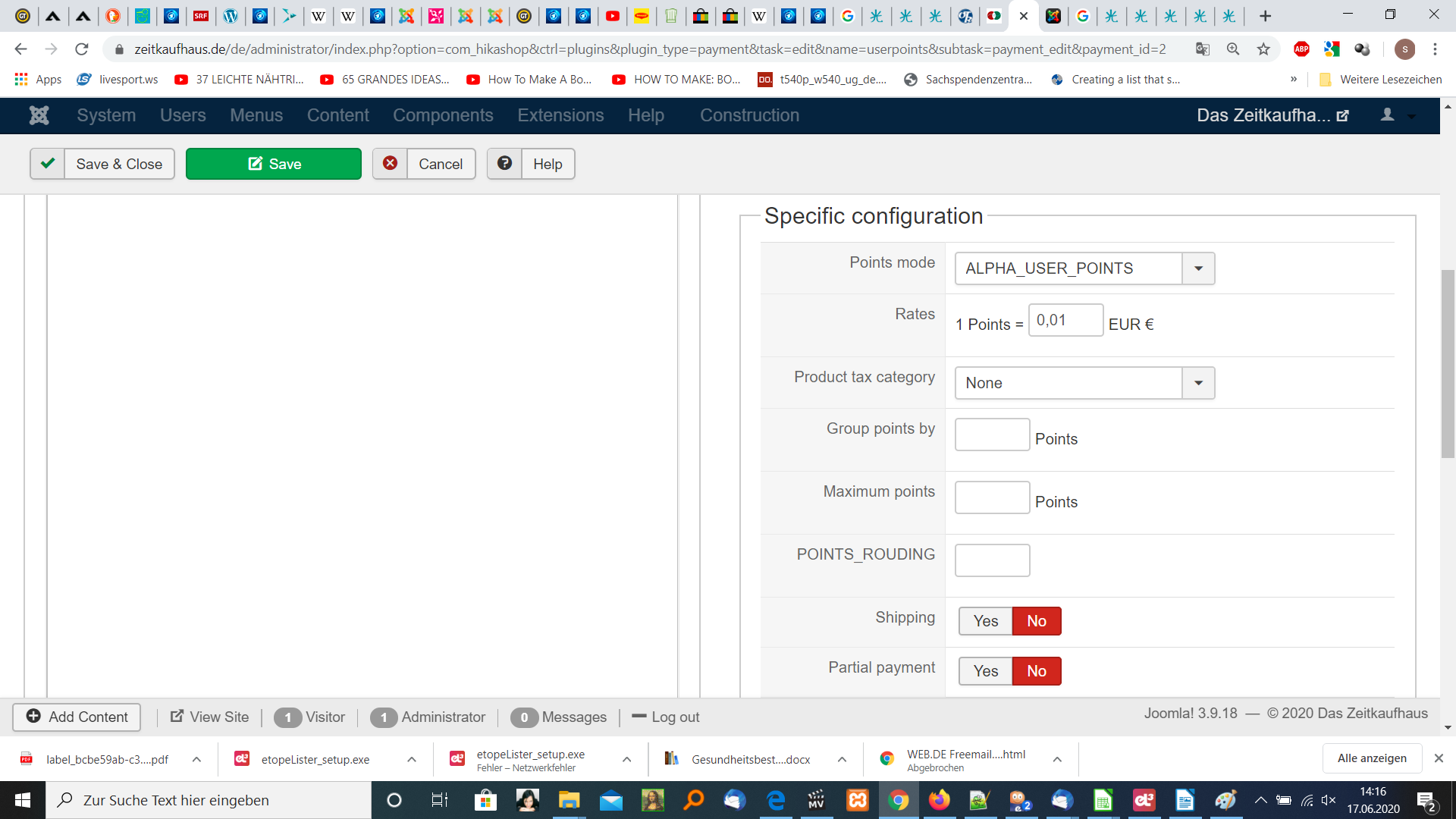The image size is (1456, 819).
Task: Set Partial payment to Yes
Action: (x=985, y=671)
